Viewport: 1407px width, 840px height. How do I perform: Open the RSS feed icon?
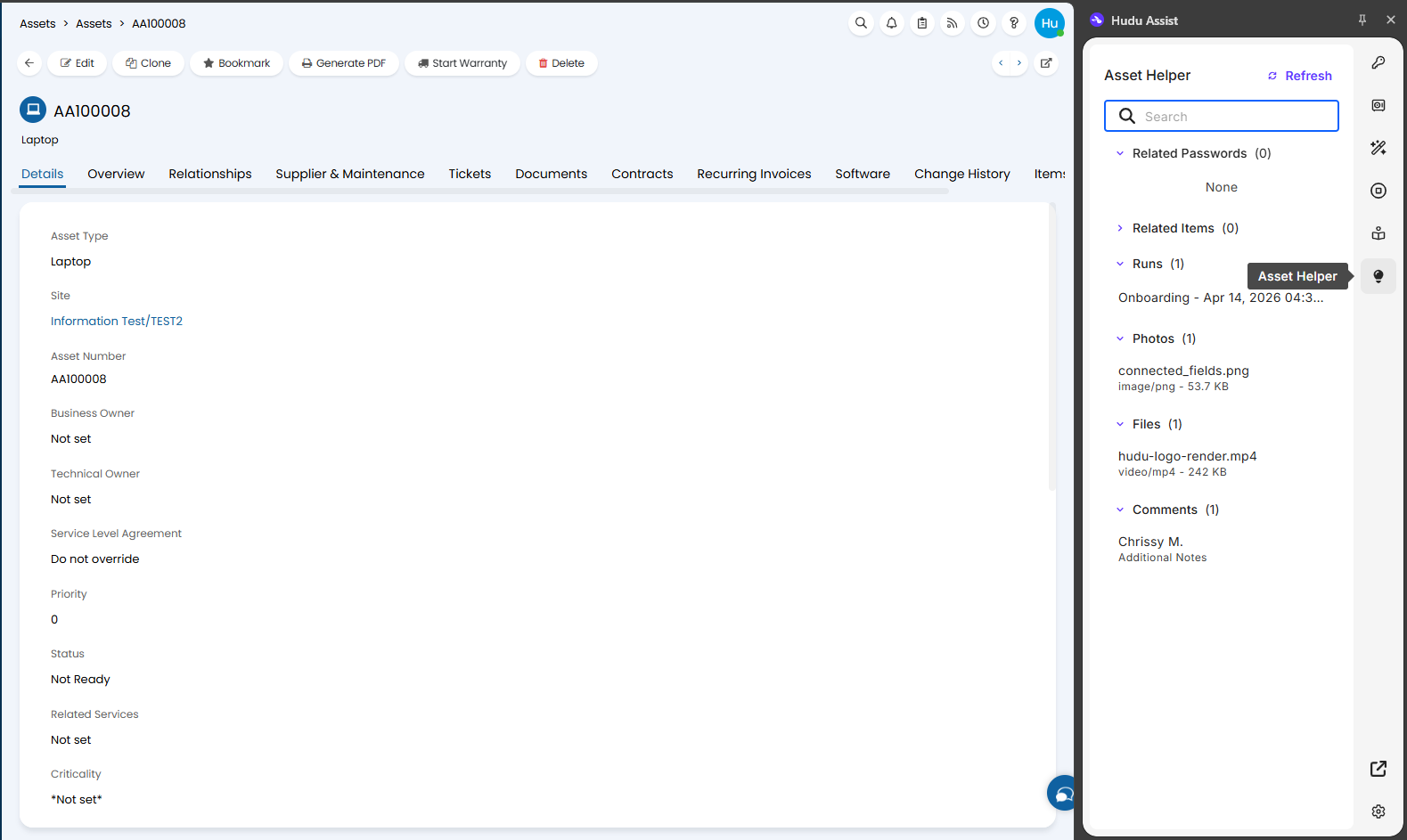coord(953,23)
